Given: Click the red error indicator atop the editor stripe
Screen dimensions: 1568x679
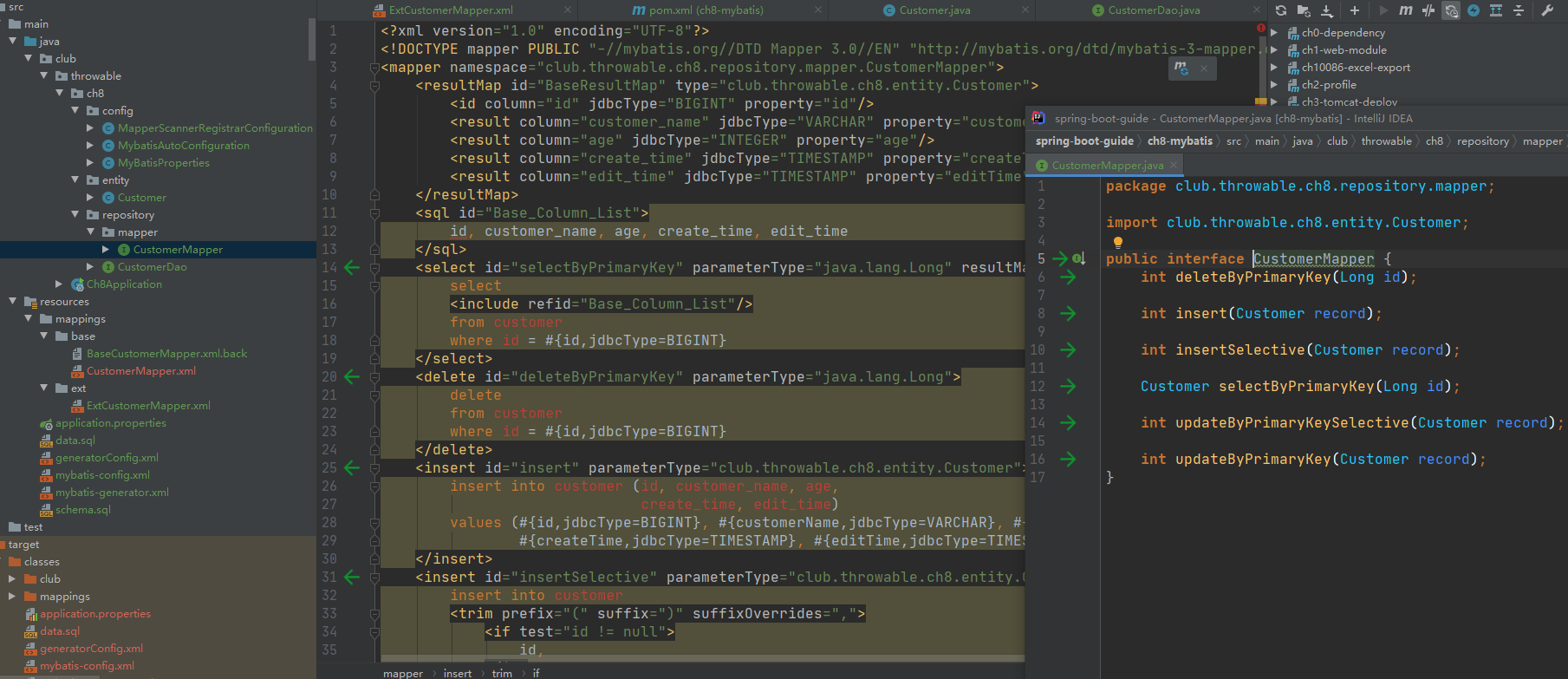Looking at the screenshot, I should coord(1261,29).
